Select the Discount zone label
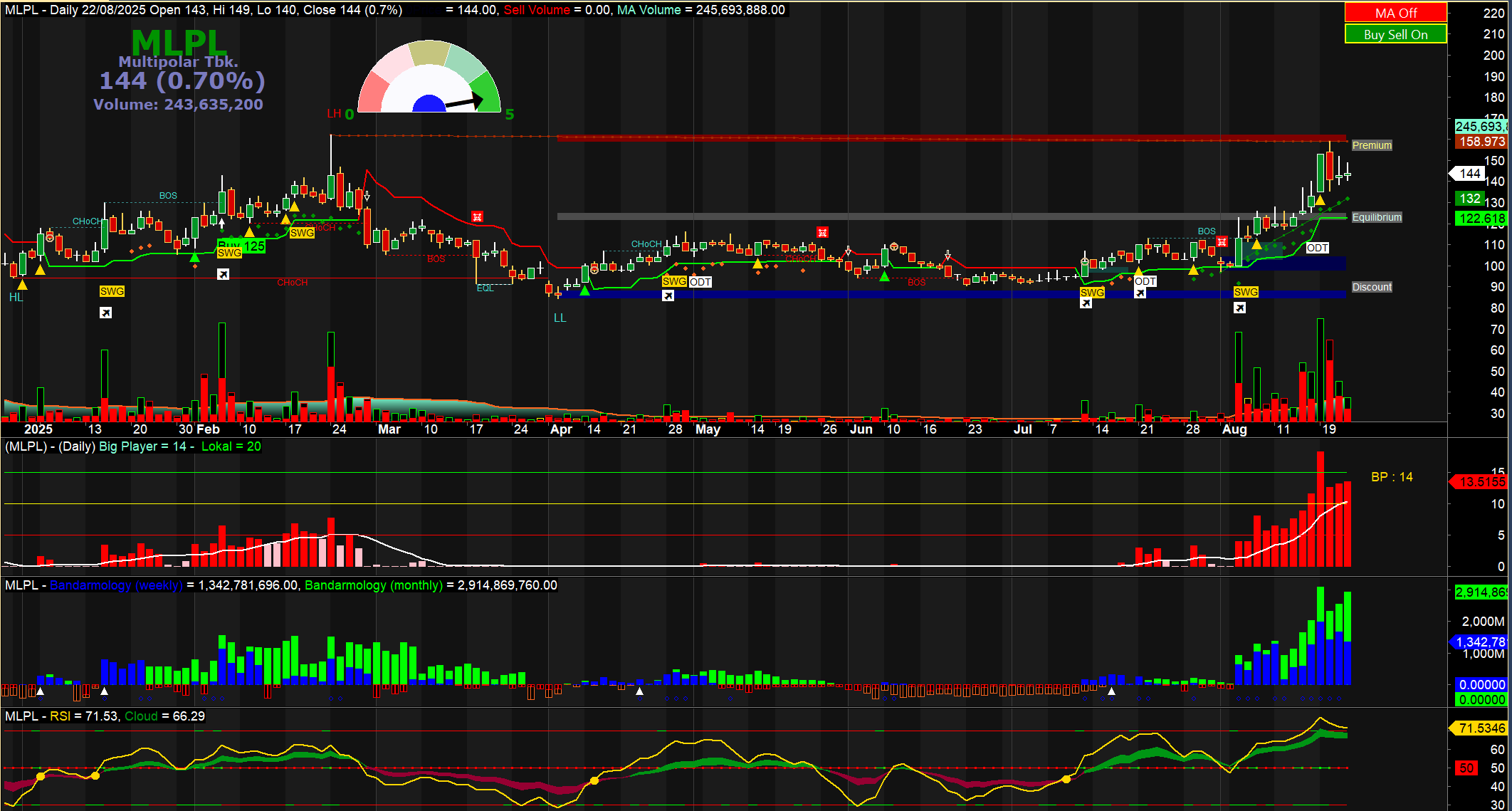1512x811 pixels. pos(1371,287)
